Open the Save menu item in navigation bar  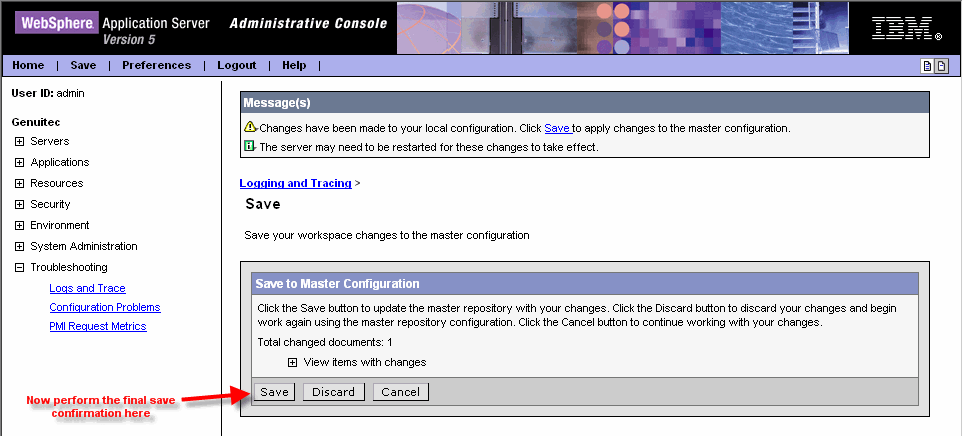[x=83, y=65]
